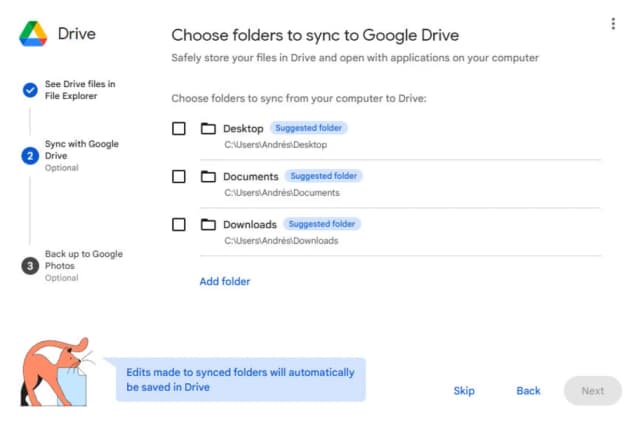
Task: Click the Desktop folder name
Action: (243, 129)
